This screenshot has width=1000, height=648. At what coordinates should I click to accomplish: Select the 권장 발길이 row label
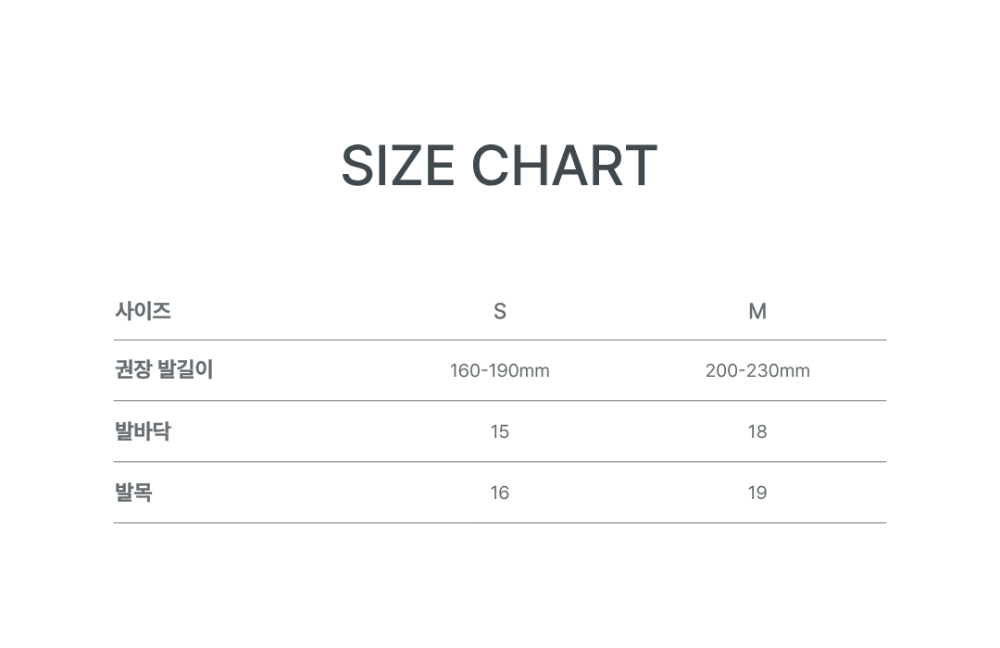(x=164, y=370)
